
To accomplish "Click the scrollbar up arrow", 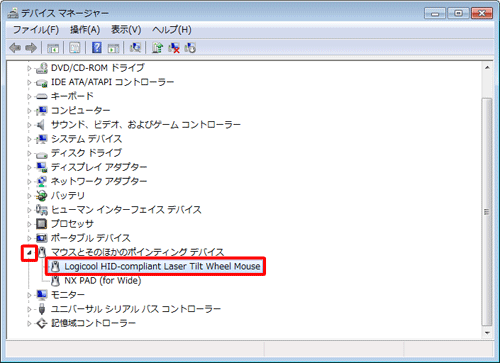I will click(487, 68).
